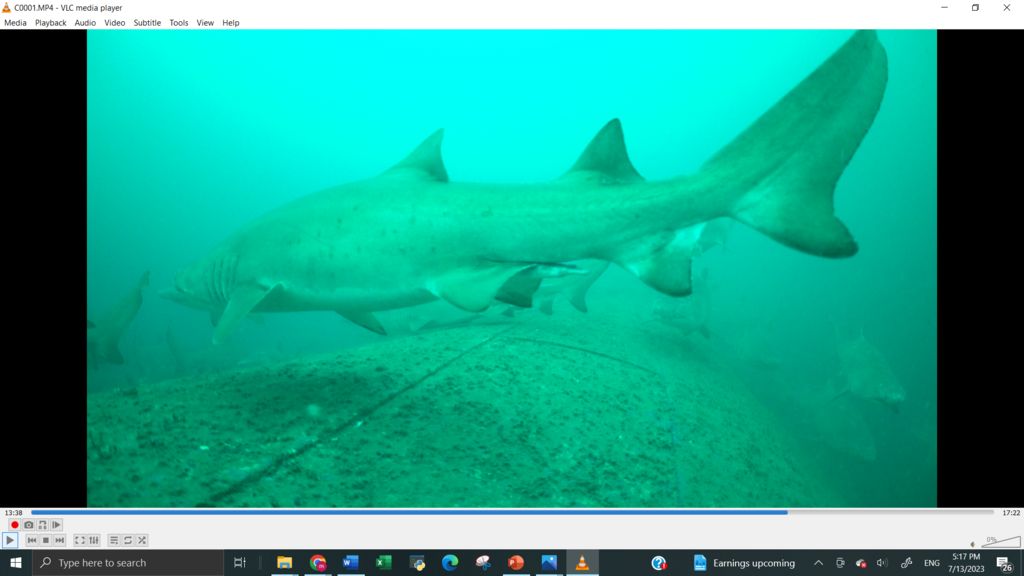Open the Subtitle menu
The height and width of the screenshot is (576, 1024).
tap(147, 23)
